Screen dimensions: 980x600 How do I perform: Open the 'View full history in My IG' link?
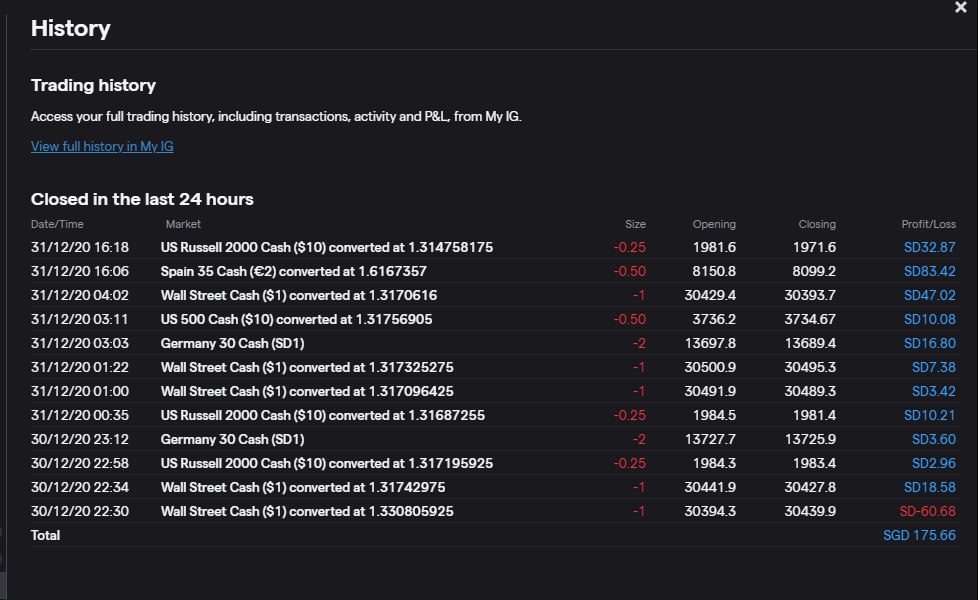[102, 146]
